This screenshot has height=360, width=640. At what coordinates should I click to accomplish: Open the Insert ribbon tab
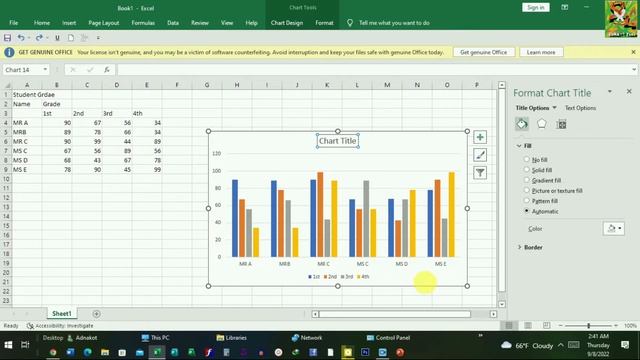(x=69, y=23)
